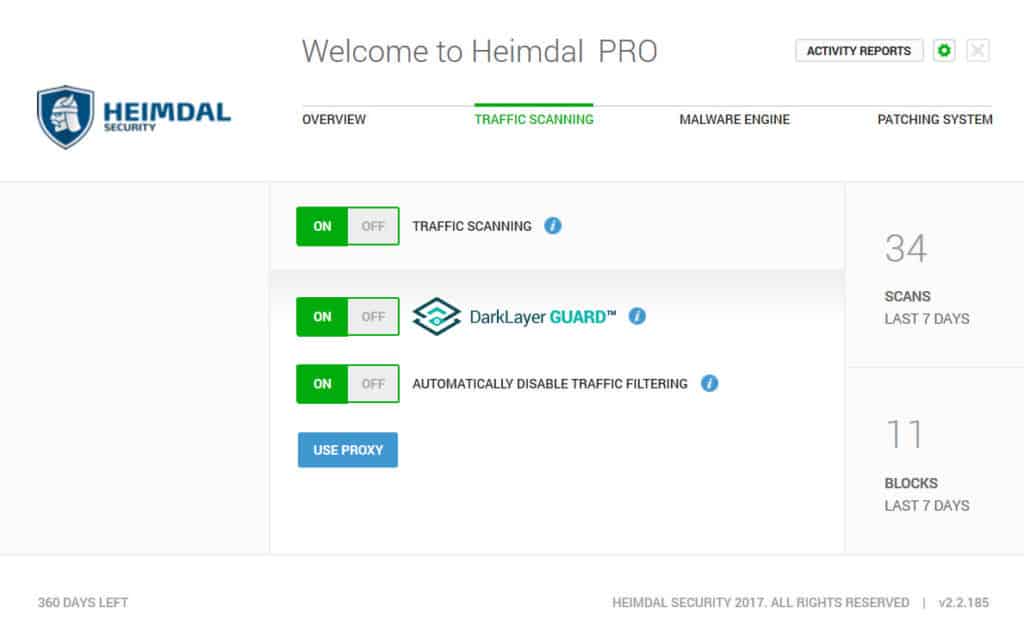Click the Welcome to Heimdal PRO heading
Image resolution: width=1024 pixels, height=639 pixels.
click(479, 52)
